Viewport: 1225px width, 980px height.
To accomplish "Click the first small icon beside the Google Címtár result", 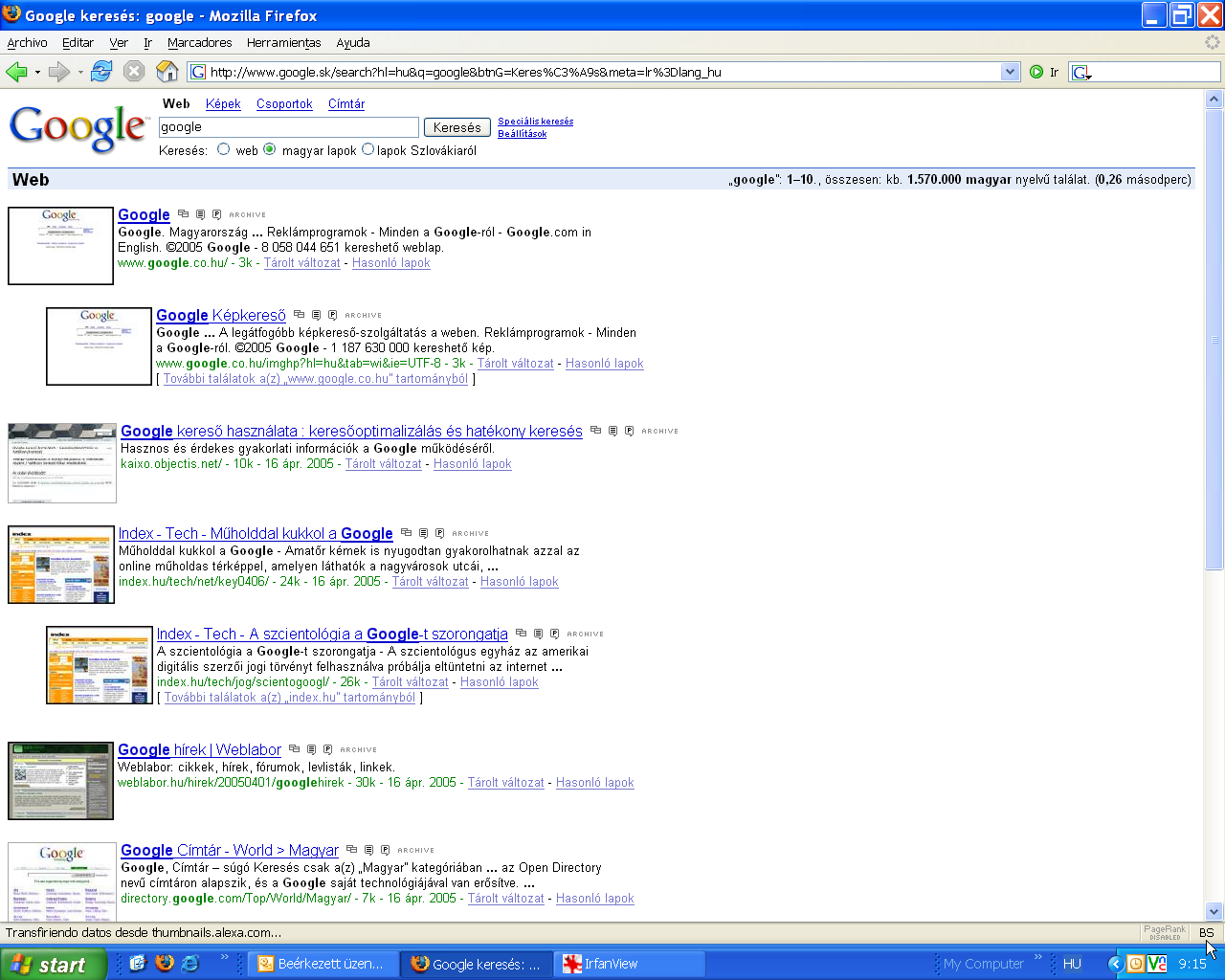I will 351,850.
